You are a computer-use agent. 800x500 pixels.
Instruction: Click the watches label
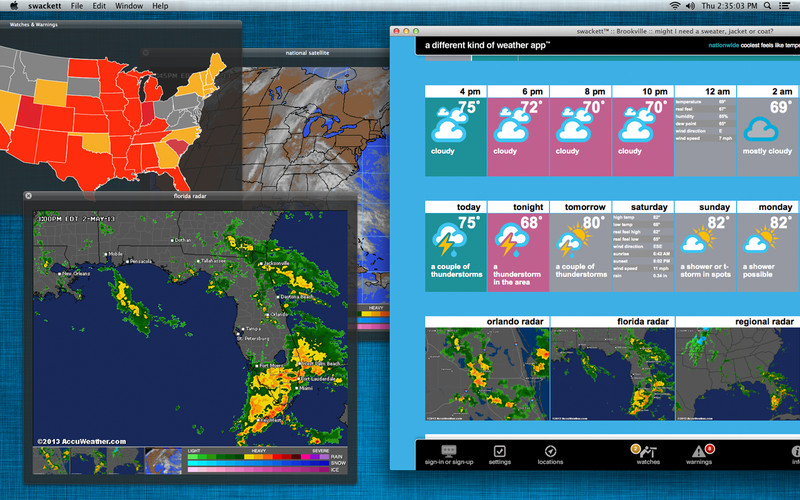pyautogui.click(x=648, y=462)
